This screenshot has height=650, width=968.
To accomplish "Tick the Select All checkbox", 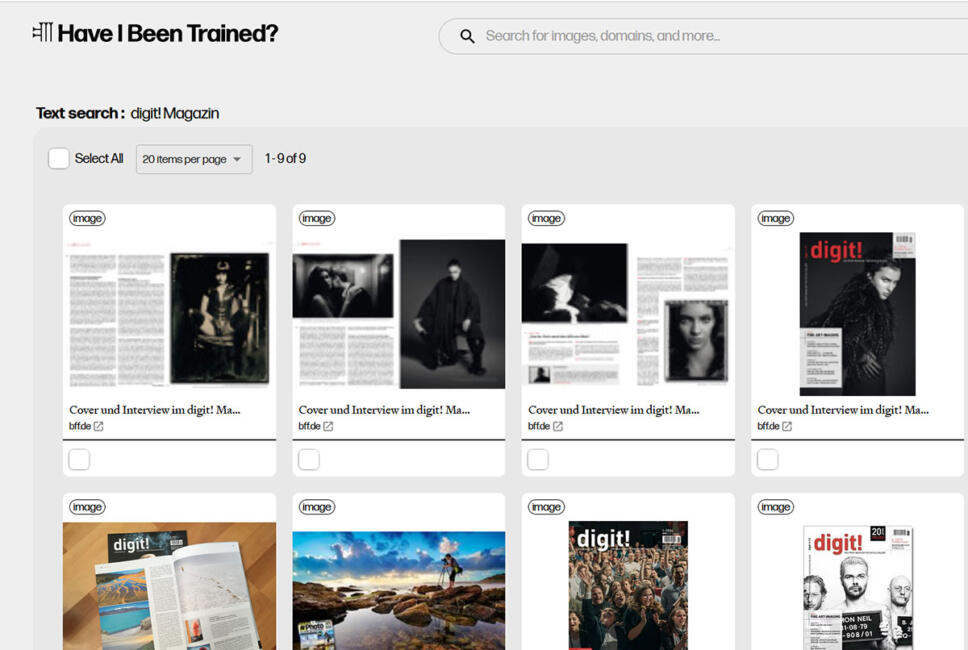I will point(59,159).
